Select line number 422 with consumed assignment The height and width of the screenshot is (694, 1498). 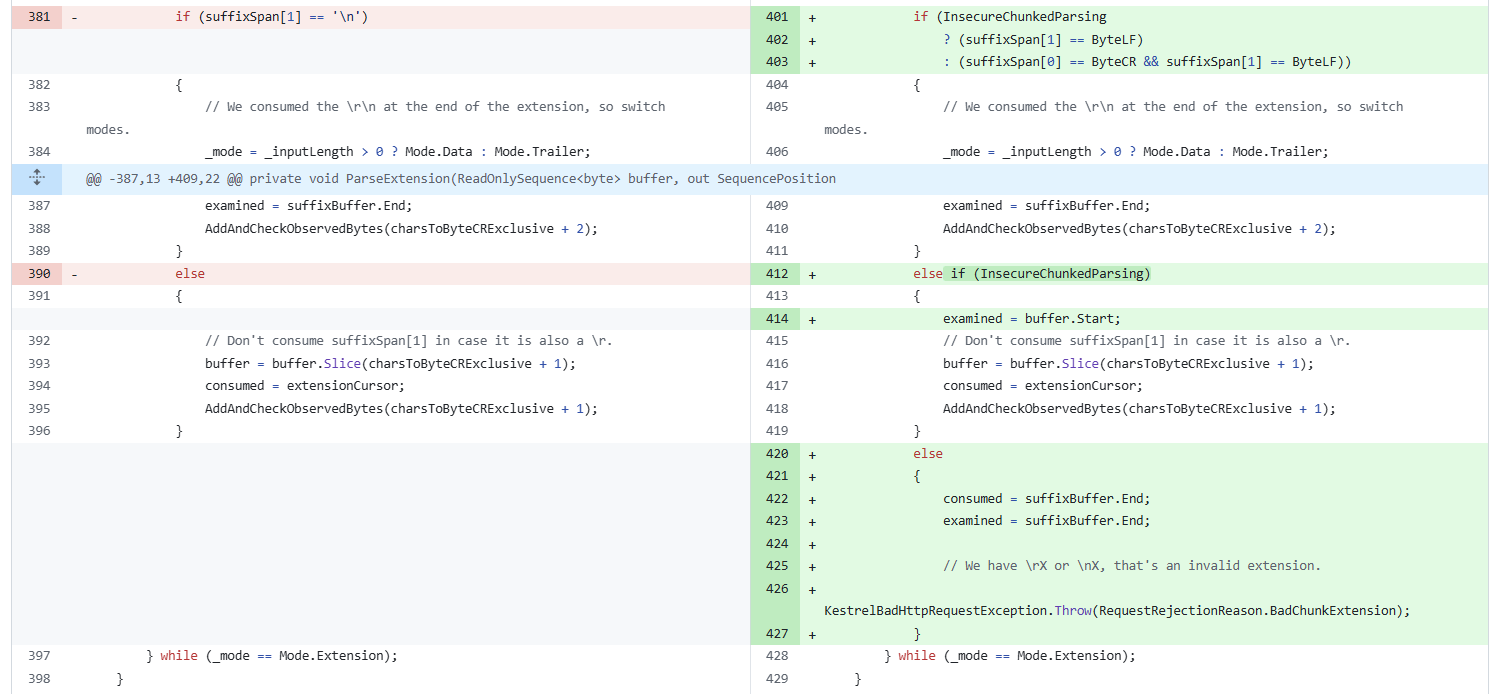point(778,498)
